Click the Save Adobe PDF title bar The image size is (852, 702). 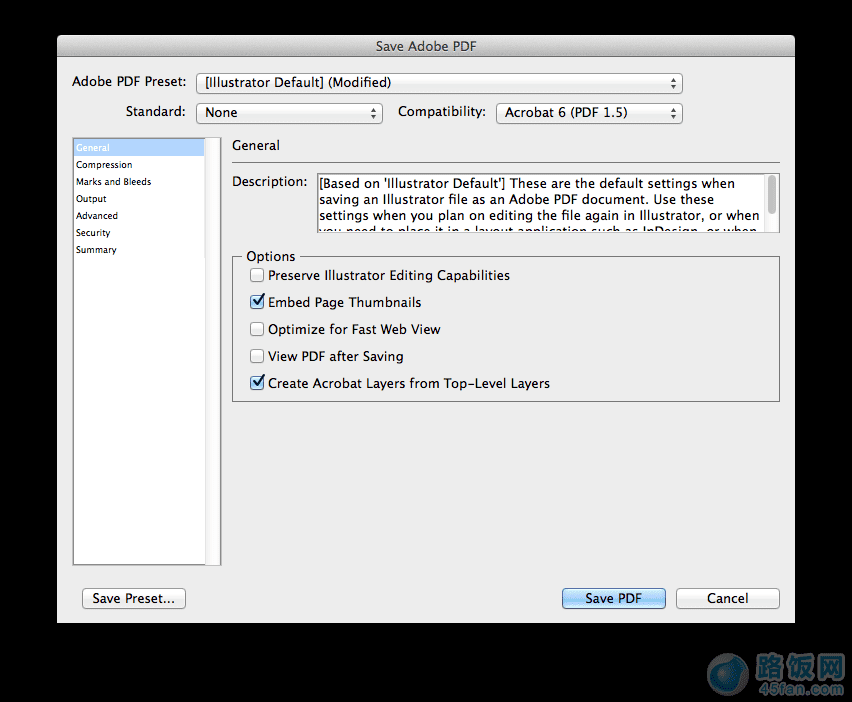click(426, 46)
